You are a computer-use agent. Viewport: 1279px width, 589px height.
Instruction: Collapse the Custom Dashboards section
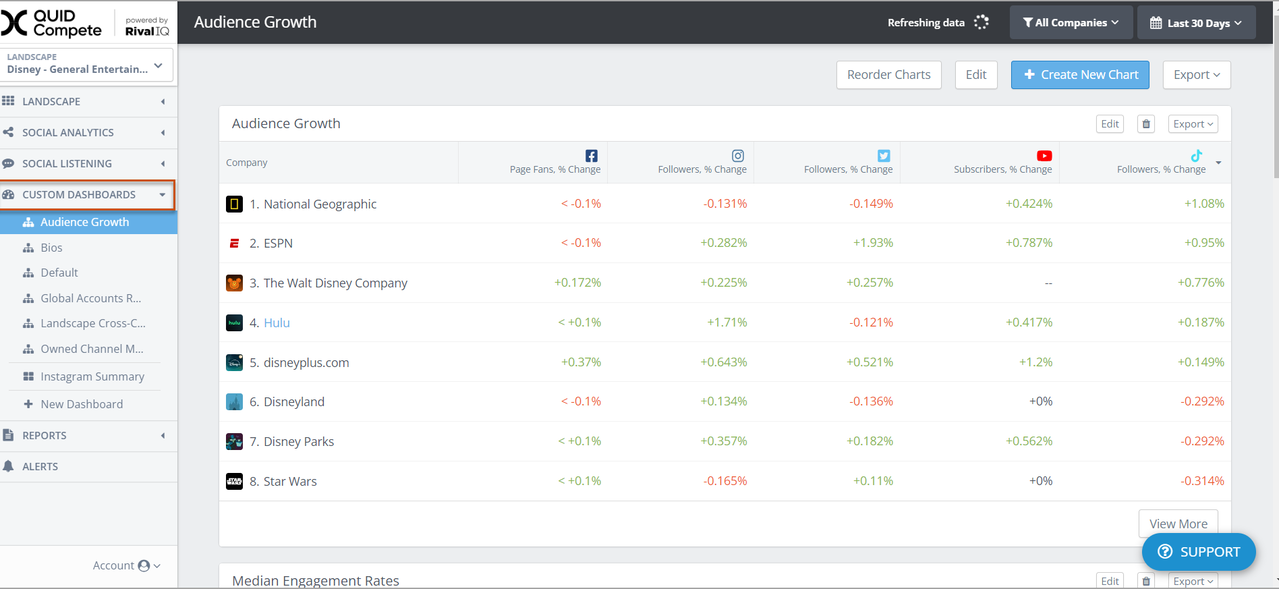[88, 195]
